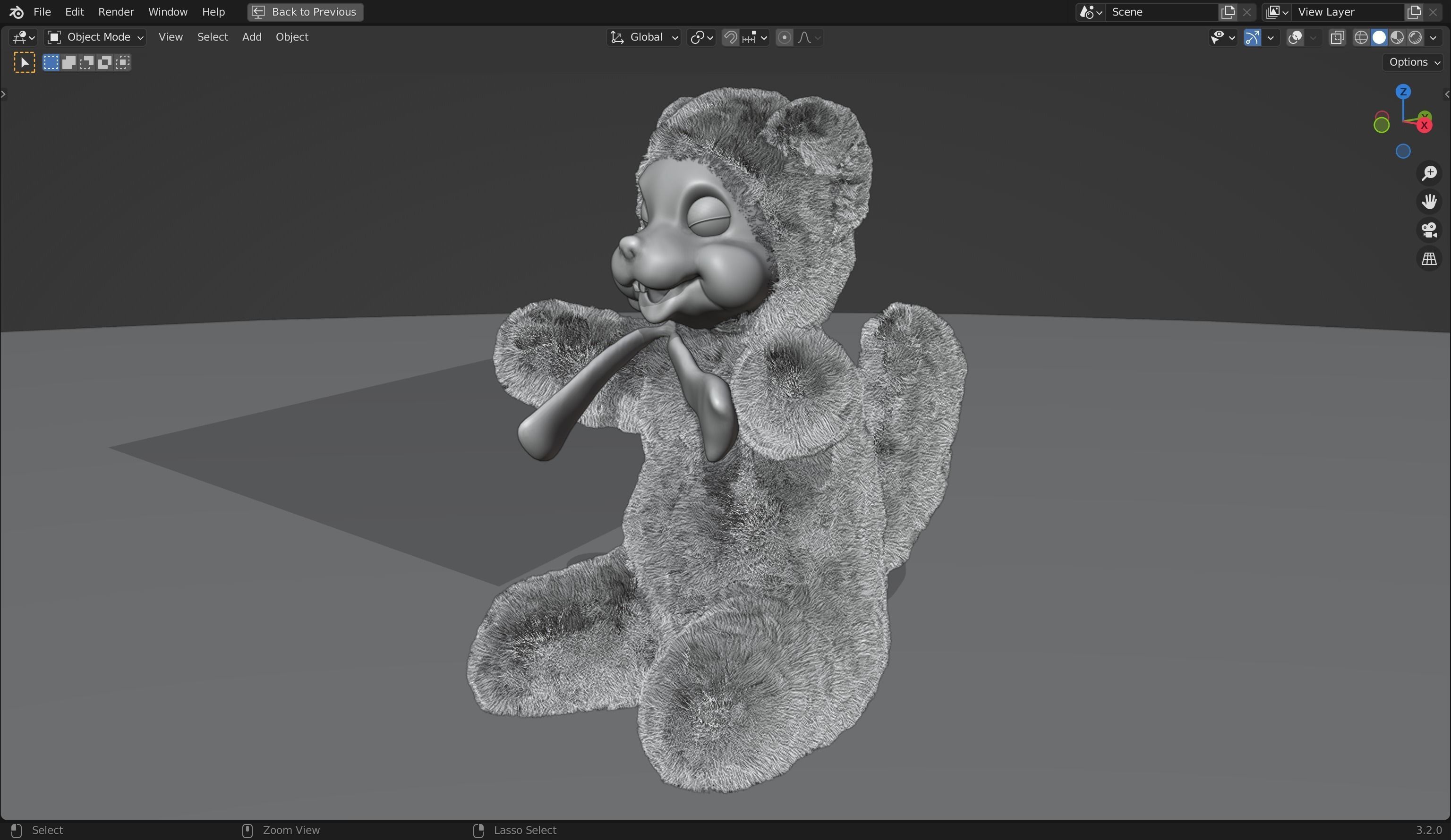This screenshot has width=1451, height=840.
Task: Open the Render menu
Action: [116, 11]
